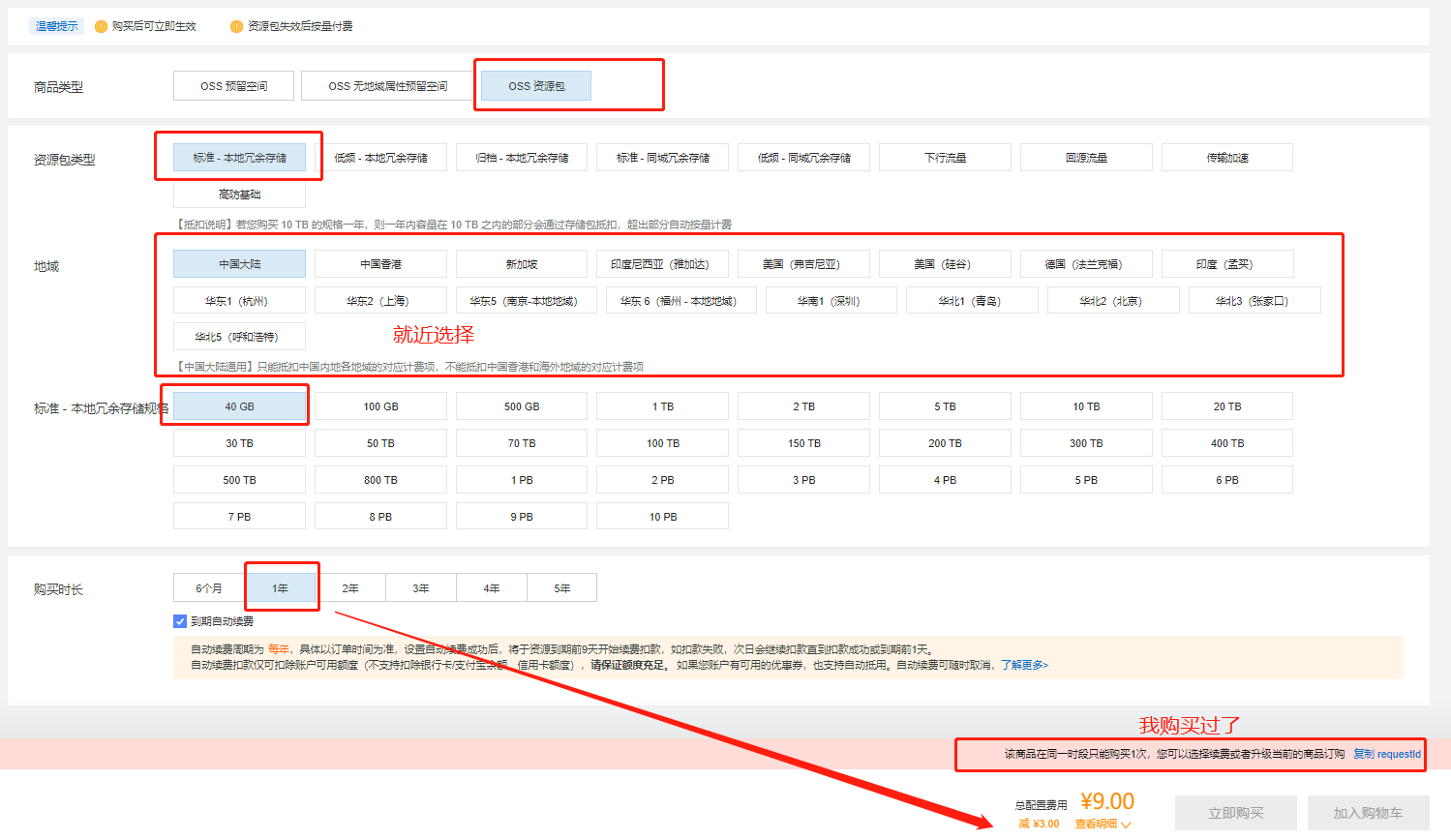1451x840 pixels.
Task: Set purchase duration to 1年
Action: 280,588
